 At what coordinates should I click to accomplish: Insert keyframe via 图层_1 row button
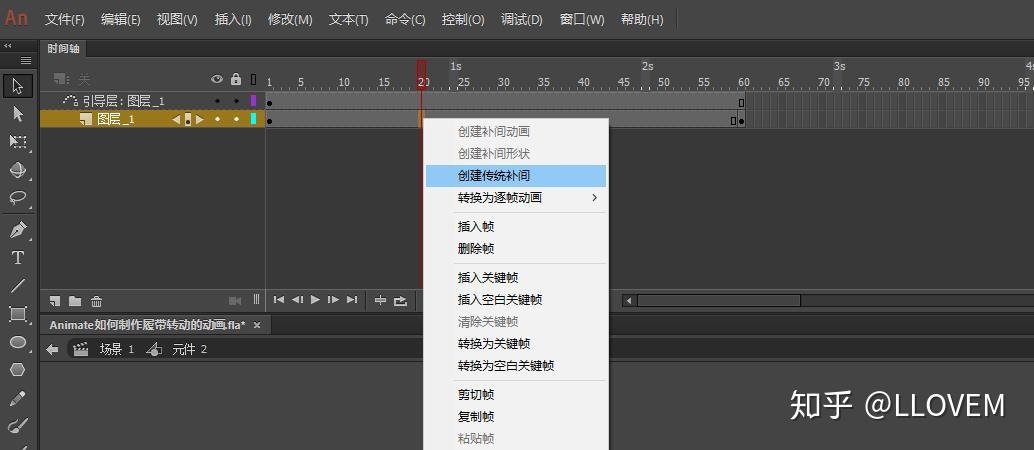click(x=188, y=119)
